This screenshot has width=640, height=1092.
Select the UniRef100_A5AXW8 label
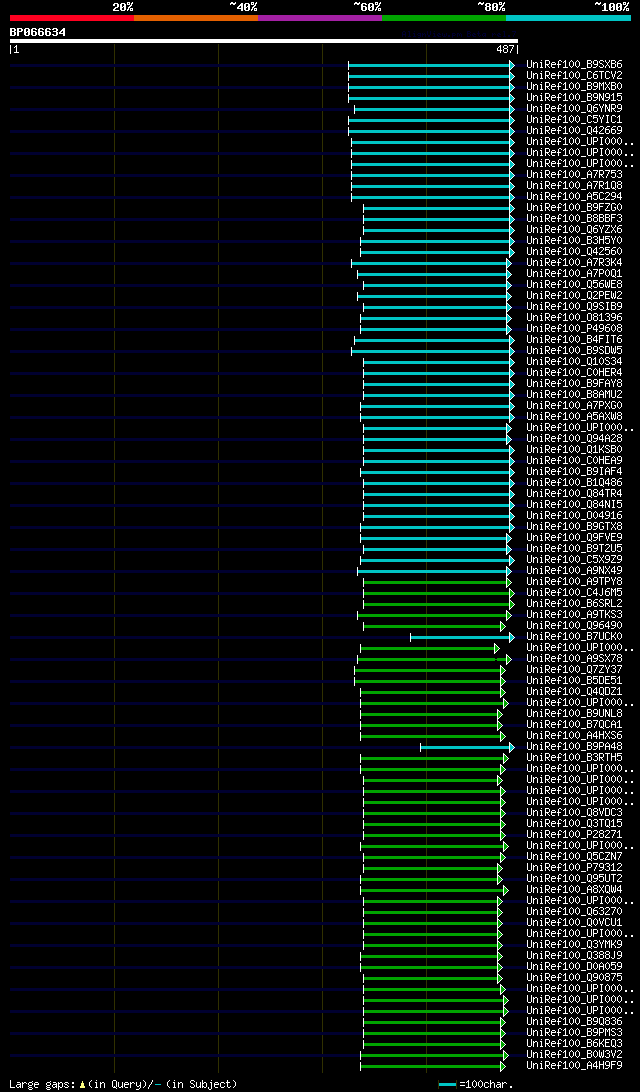tap(575, 416)
